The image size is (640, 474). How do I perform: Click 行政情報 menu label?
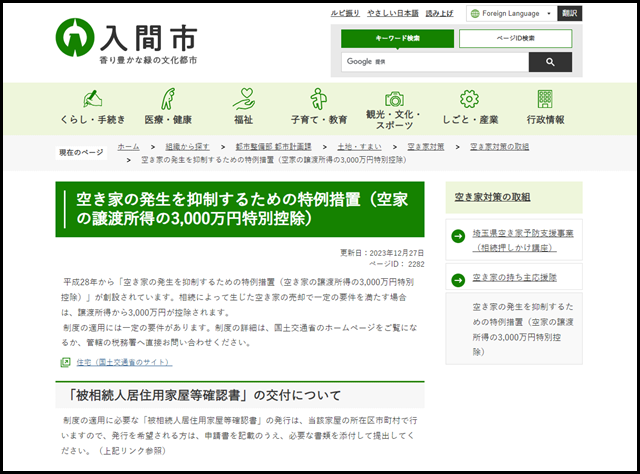click(545, 120)
